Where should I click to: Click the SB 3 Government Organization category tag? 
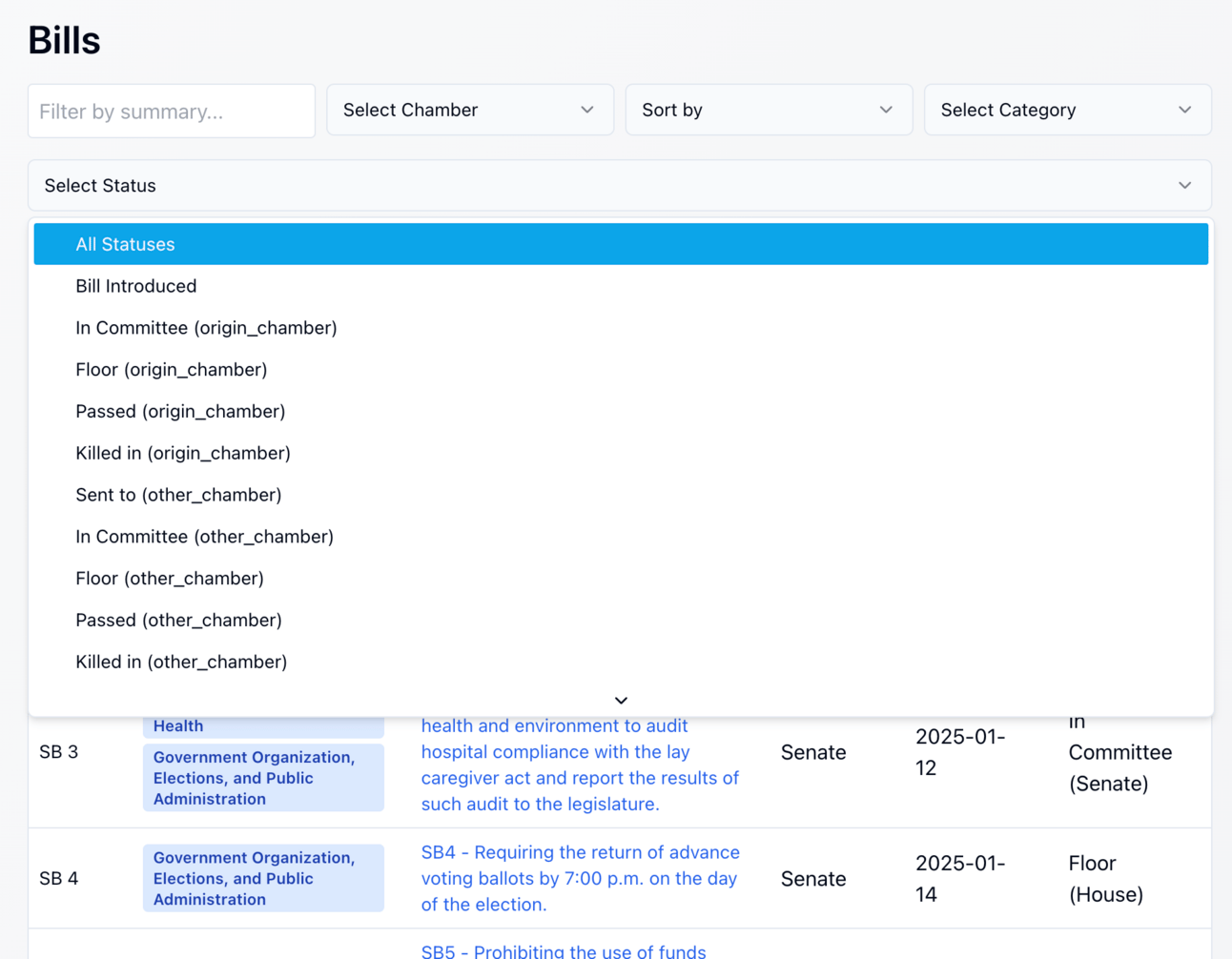click(263, 778)
